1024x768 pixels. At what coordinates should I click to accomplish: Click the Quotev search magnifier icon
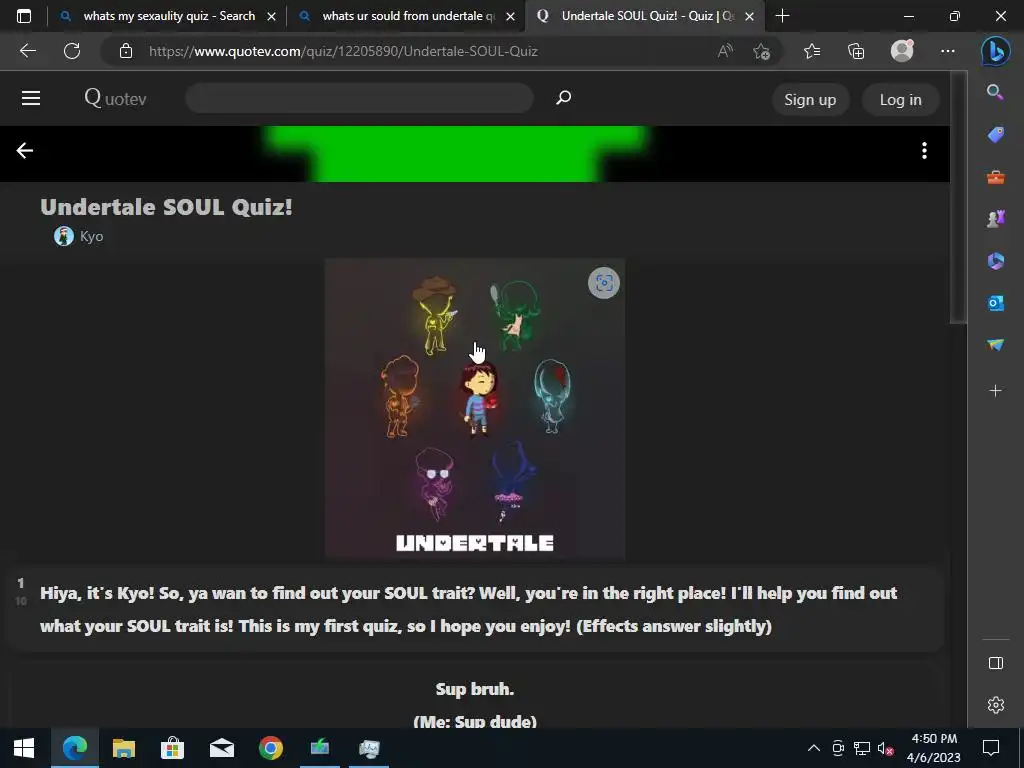(x=563, y=98)
